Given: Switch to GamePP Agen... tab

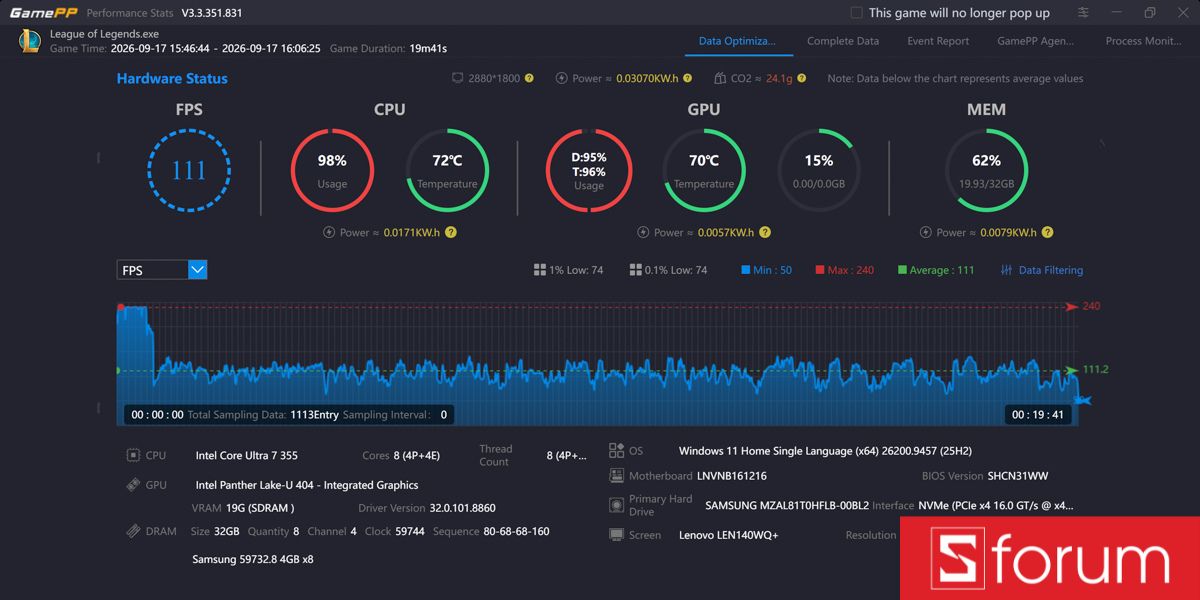Looking at the screenshot, I should coord(1036,41).
